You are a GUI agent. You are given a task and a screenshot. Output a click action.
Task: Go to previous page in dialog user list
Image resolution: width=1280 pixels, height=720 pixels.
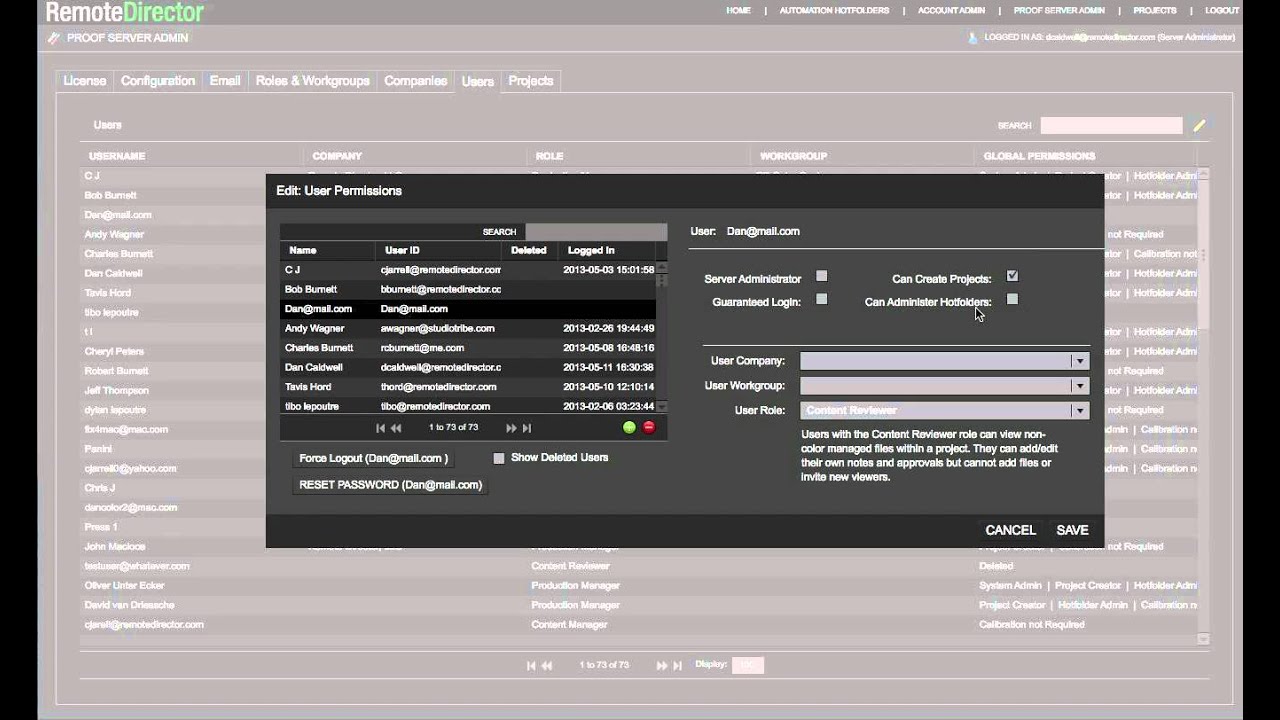(x=396, y=428)
